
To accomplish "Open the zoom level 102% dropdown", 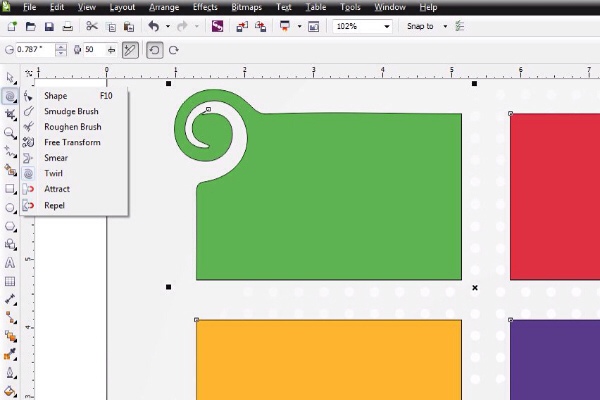I will click(387, 26).
